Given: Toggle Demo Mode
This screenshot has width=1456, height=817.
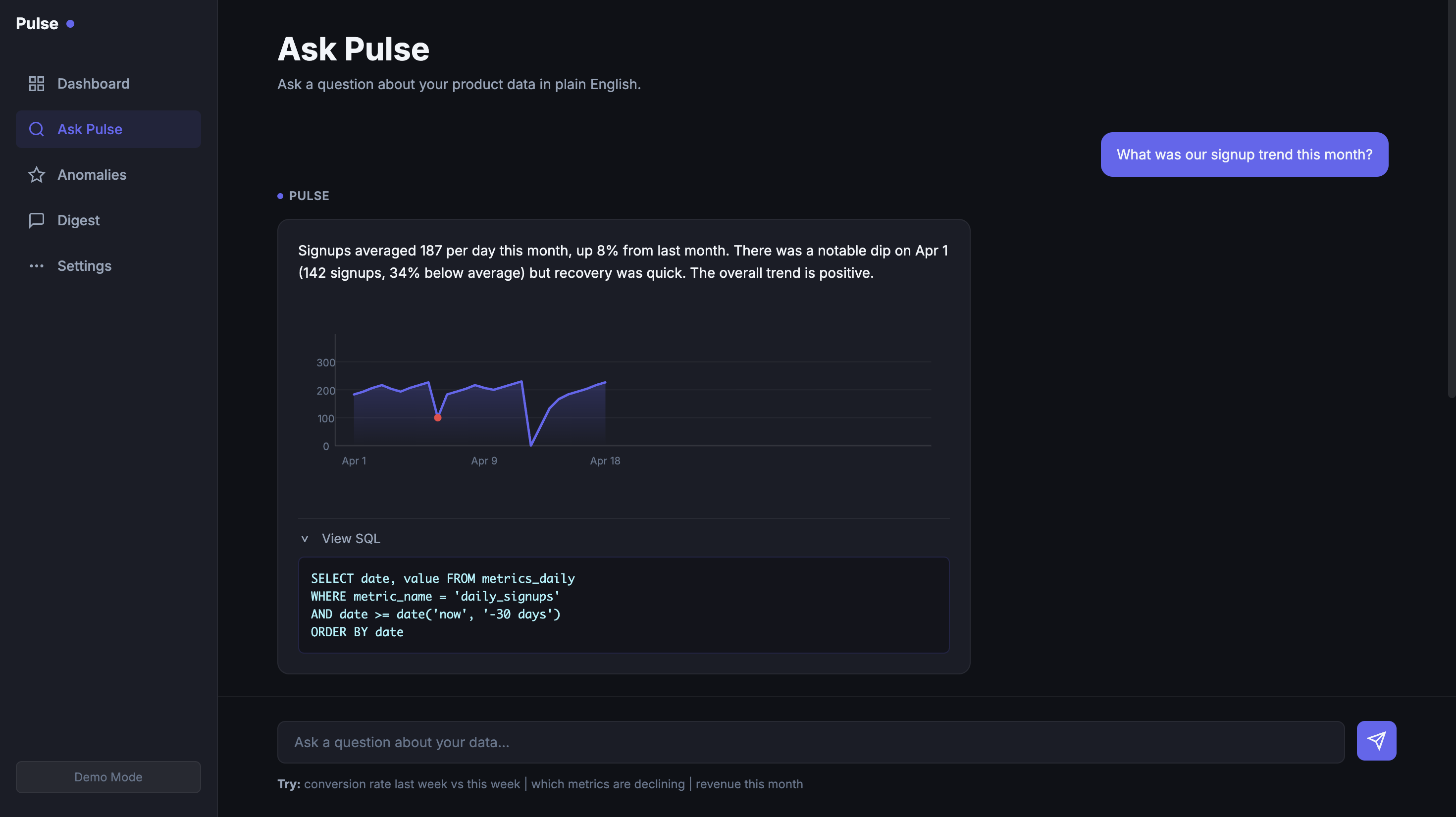Looking at the screenshot, I should 108,776.
